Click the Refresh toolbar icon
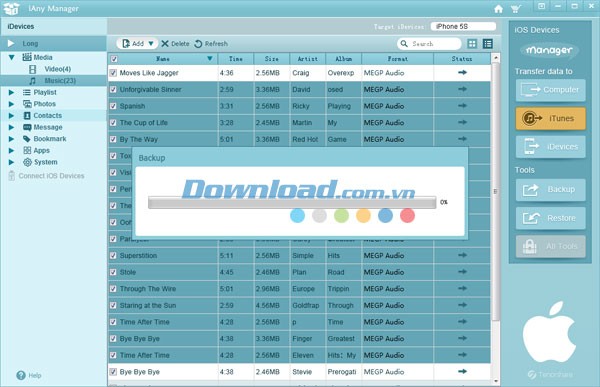The image size is (600, 387). 198,44
